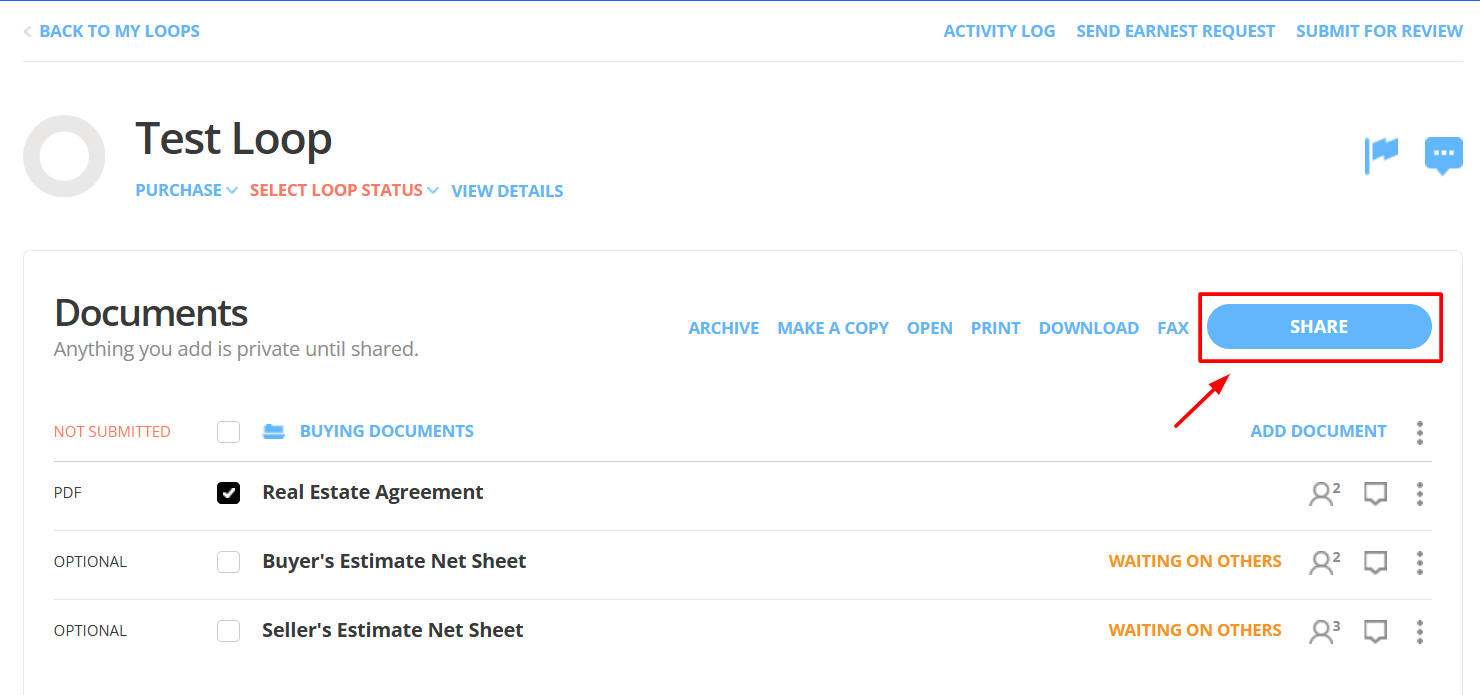Click people icon on Real Estate Agreement row
The width and height of the screenshot is (1480, 695).
tap(1324, 493)
